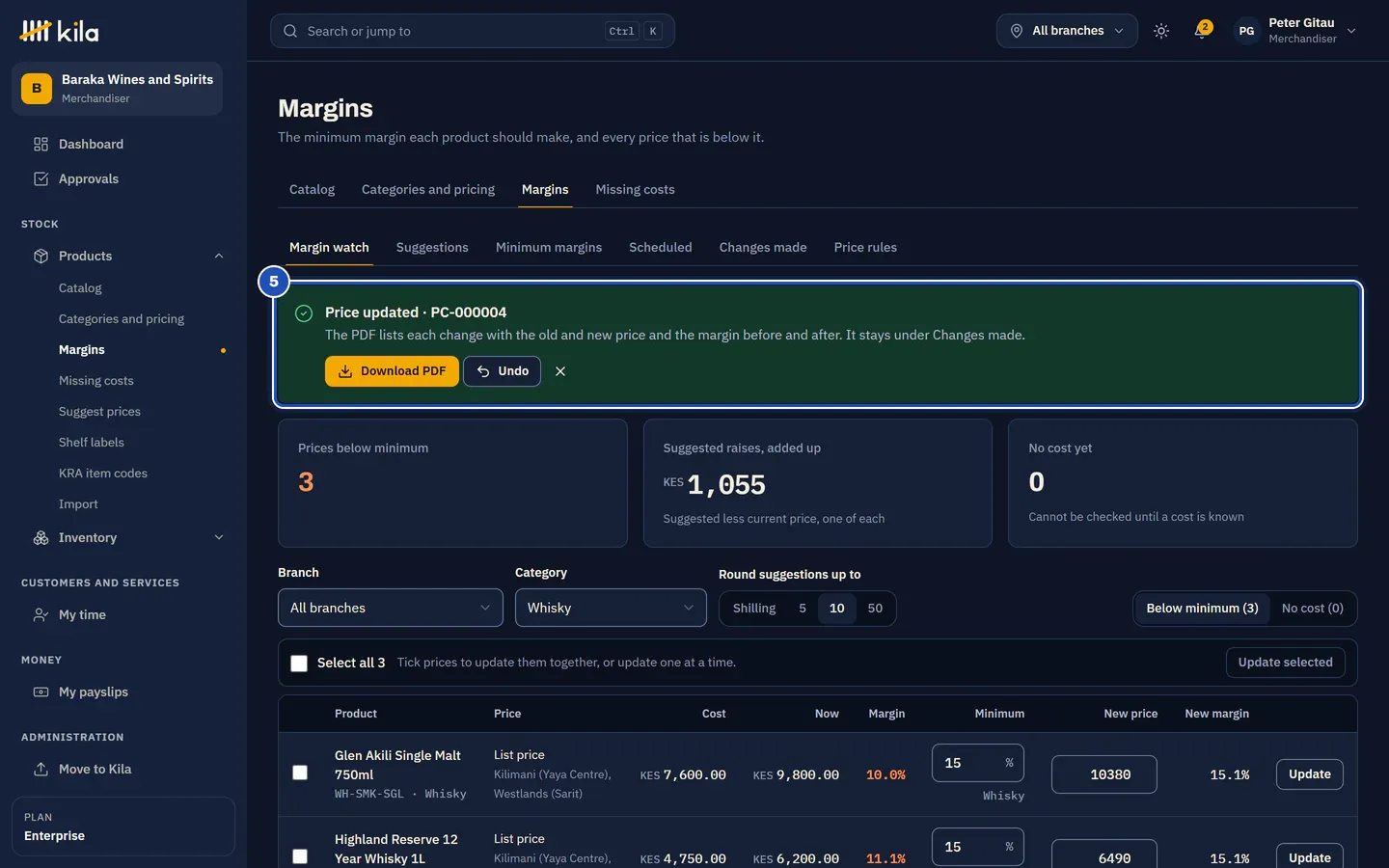Viewport: 1389px width, 868px height.
Task: Click the Baraka Wines B badge
Action: point(37,89)
